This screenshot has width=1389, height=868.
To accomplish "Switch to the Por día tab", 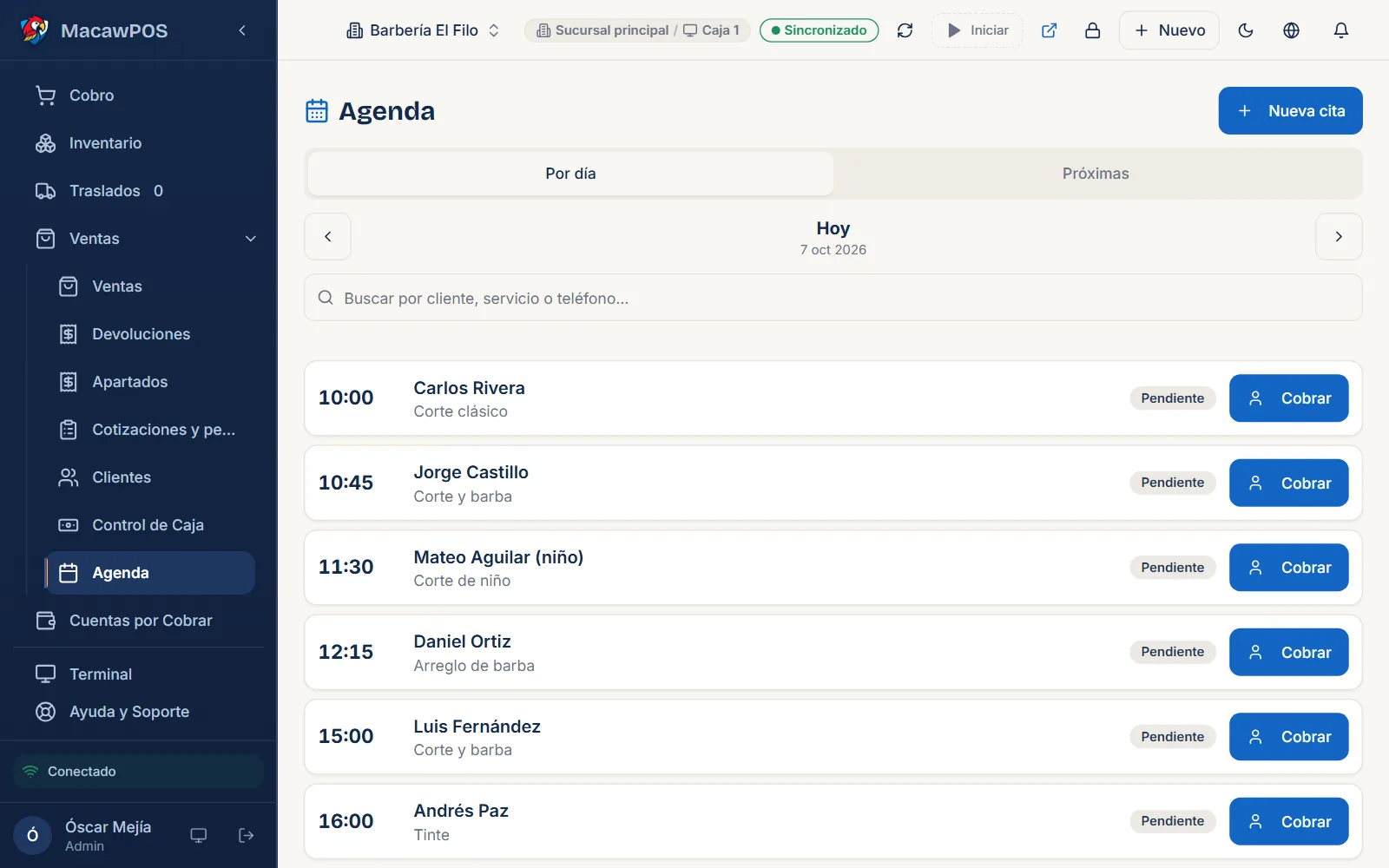I will click(570, 174).
